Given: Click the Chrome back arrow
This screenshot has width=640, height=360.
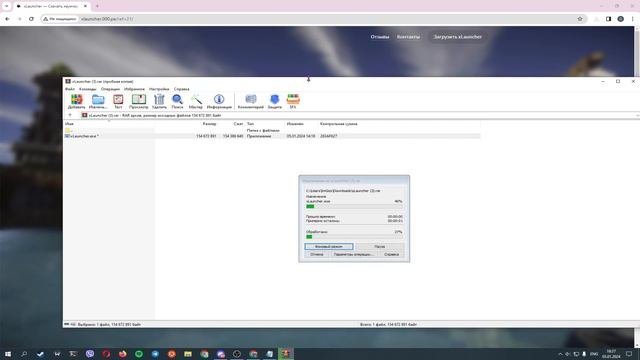Looking at the screenshot, I should click(x=7, y=19).
